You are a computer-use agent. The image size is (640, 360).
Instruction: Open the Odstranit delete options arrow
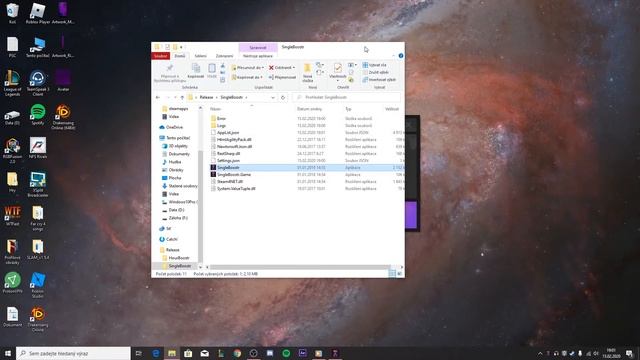(x=293, y=68)
